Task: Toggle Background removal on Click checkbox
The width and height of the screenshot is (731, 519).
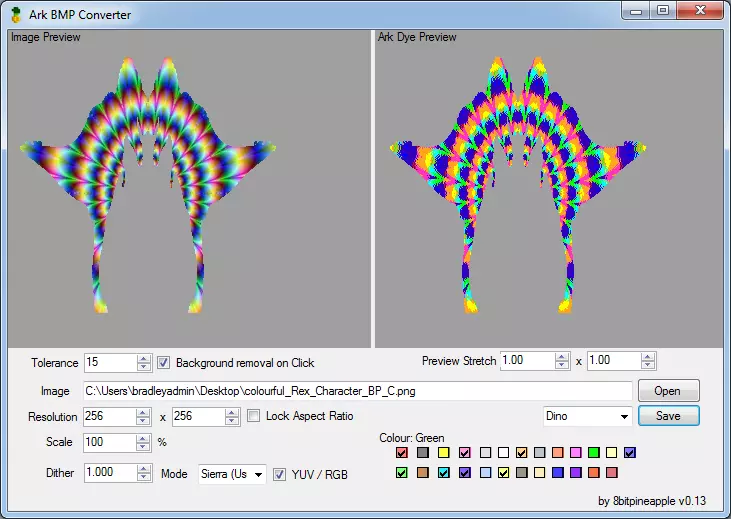Action: (163, 363)
